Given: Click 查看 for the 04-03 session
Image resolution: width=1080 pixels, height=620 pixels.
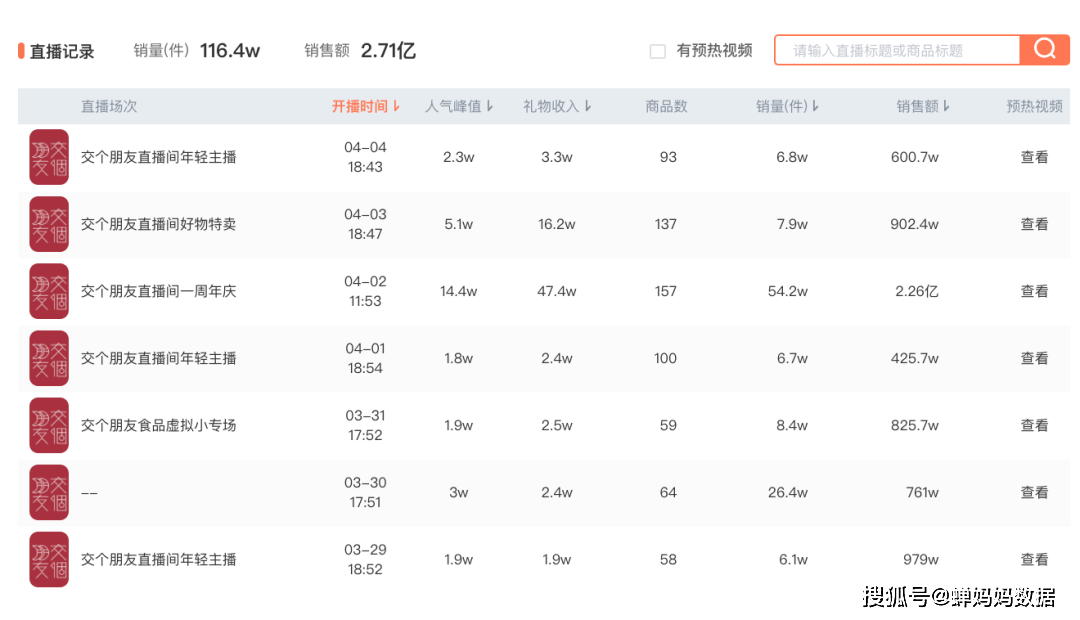Looking at the screenshot, I should pos(1034,224).
